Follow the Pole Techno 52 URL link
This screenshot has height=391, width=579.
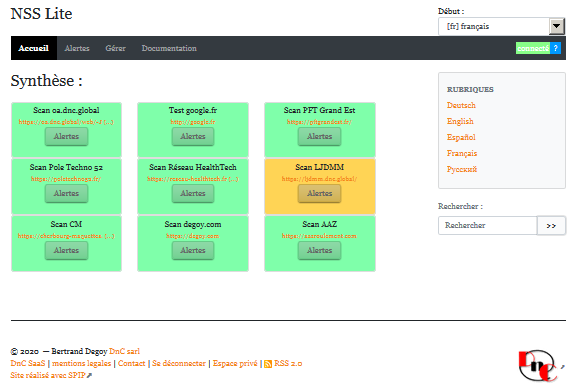66,179
